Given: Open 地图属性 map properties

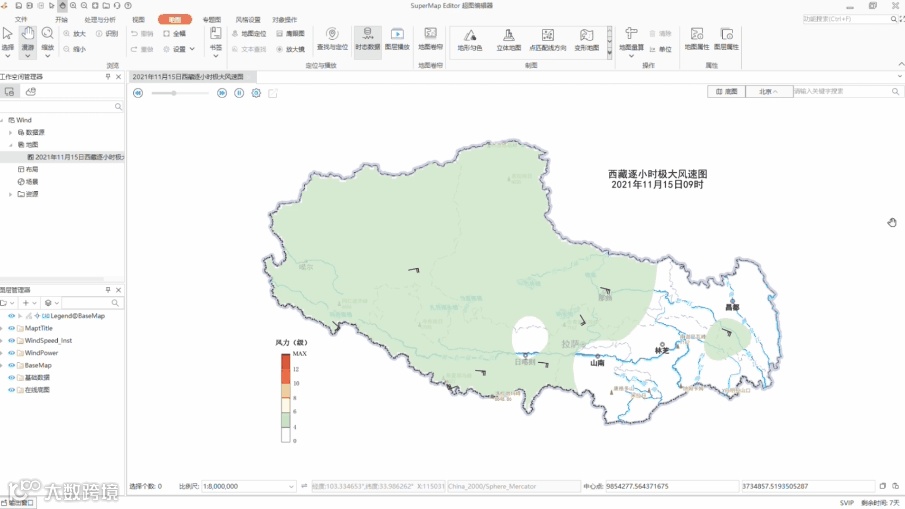Looking at the screenshot, I should pos(697,39).
